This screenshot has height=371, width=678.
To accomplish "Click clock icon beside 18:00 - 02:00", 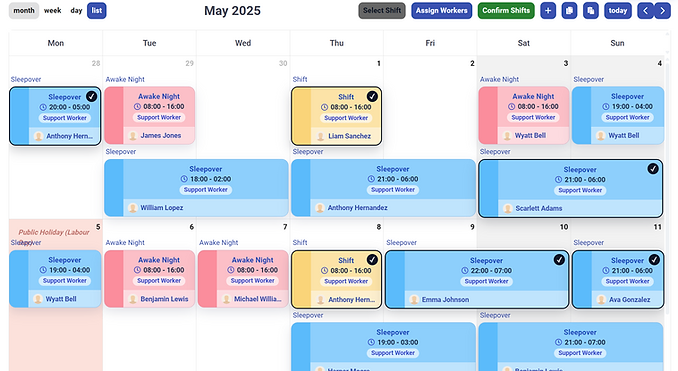I will [184, 179].
